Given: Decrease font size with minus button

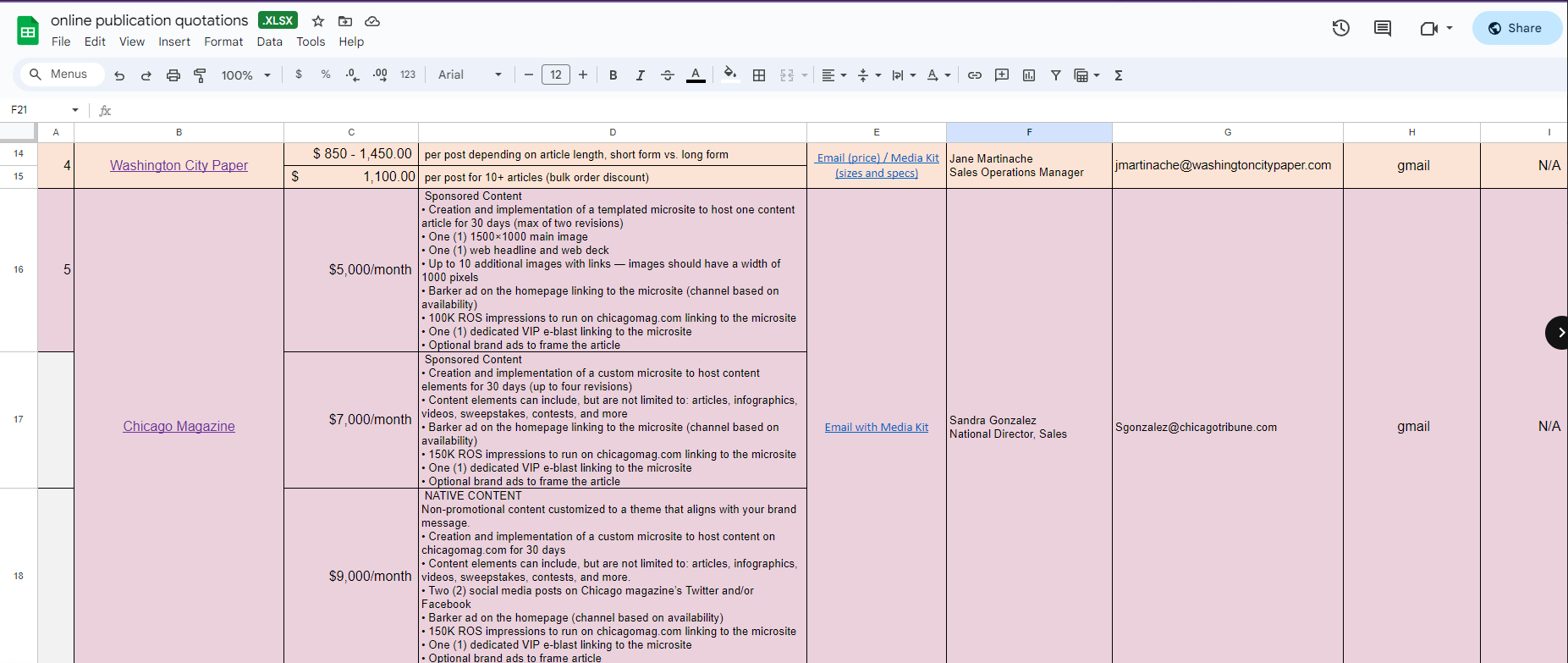Looking at the screenshot, I should pyautogui.click(x=529, y=75).
